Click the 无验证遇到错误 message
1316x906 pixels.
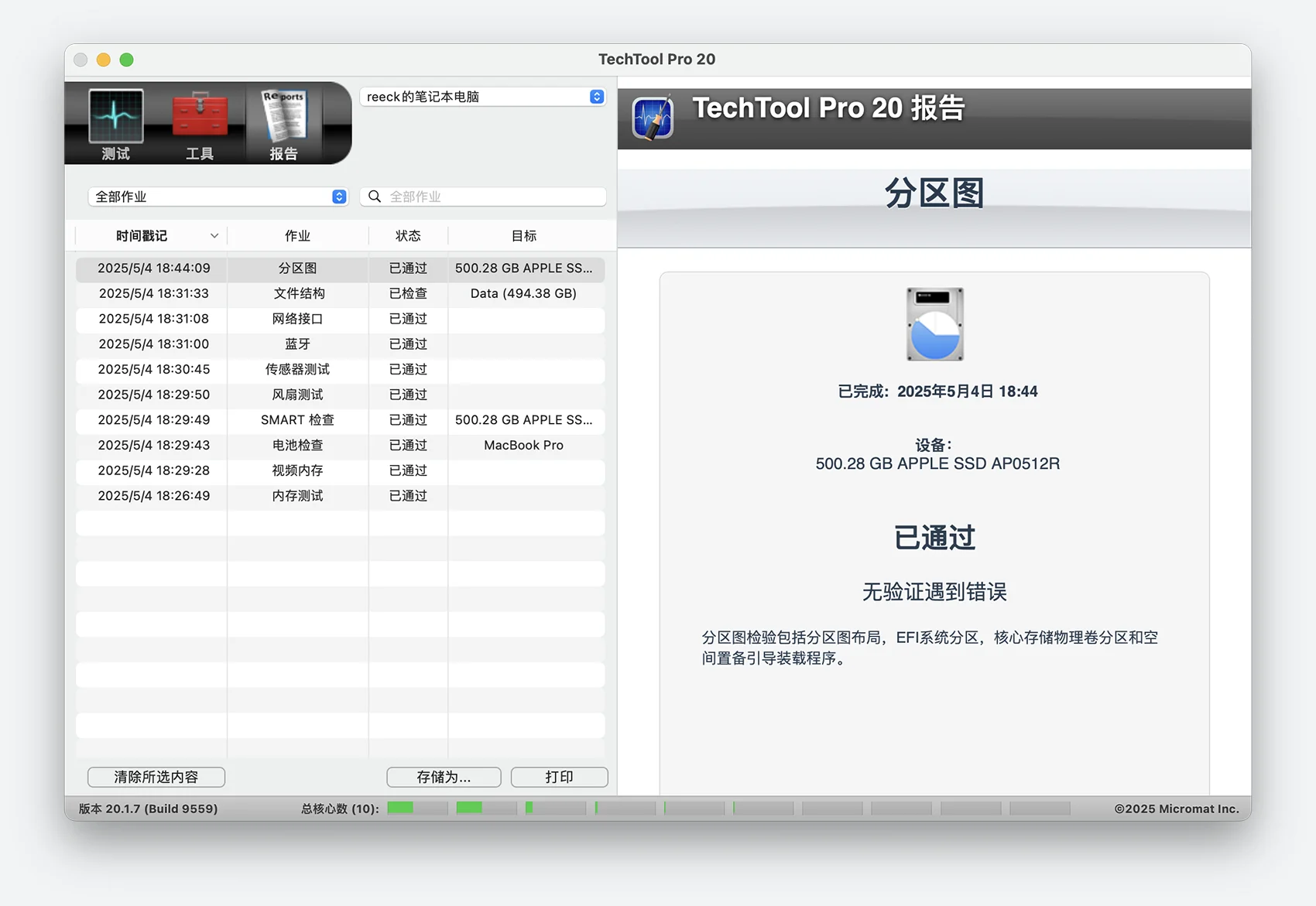click(934, 592)
